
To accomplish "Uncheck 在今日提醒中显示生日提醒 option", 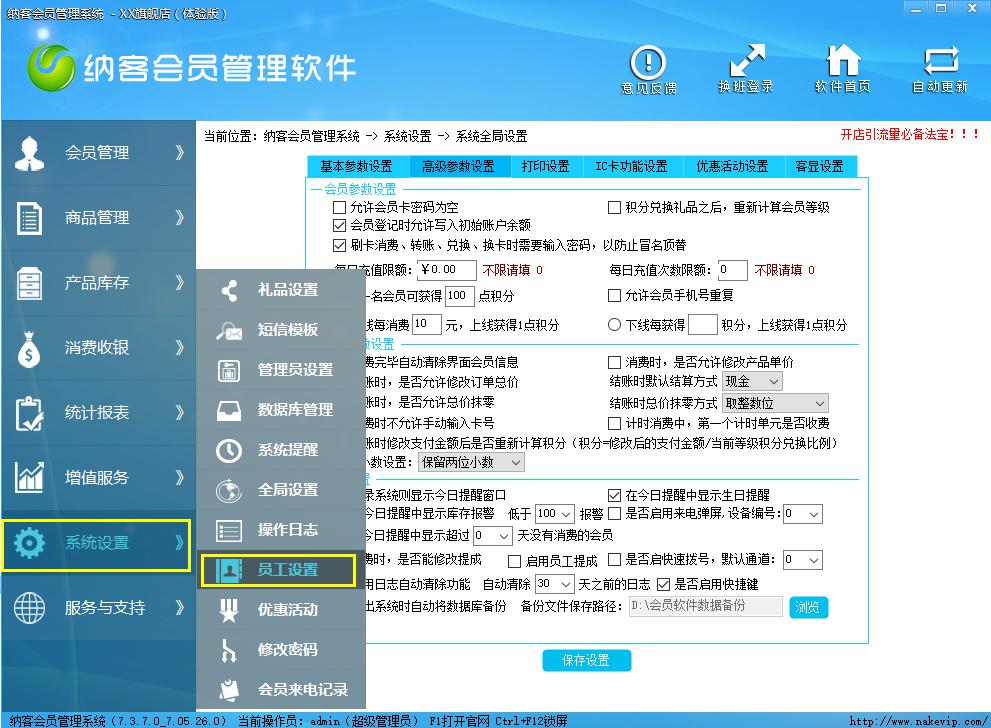I will point(615,495).
